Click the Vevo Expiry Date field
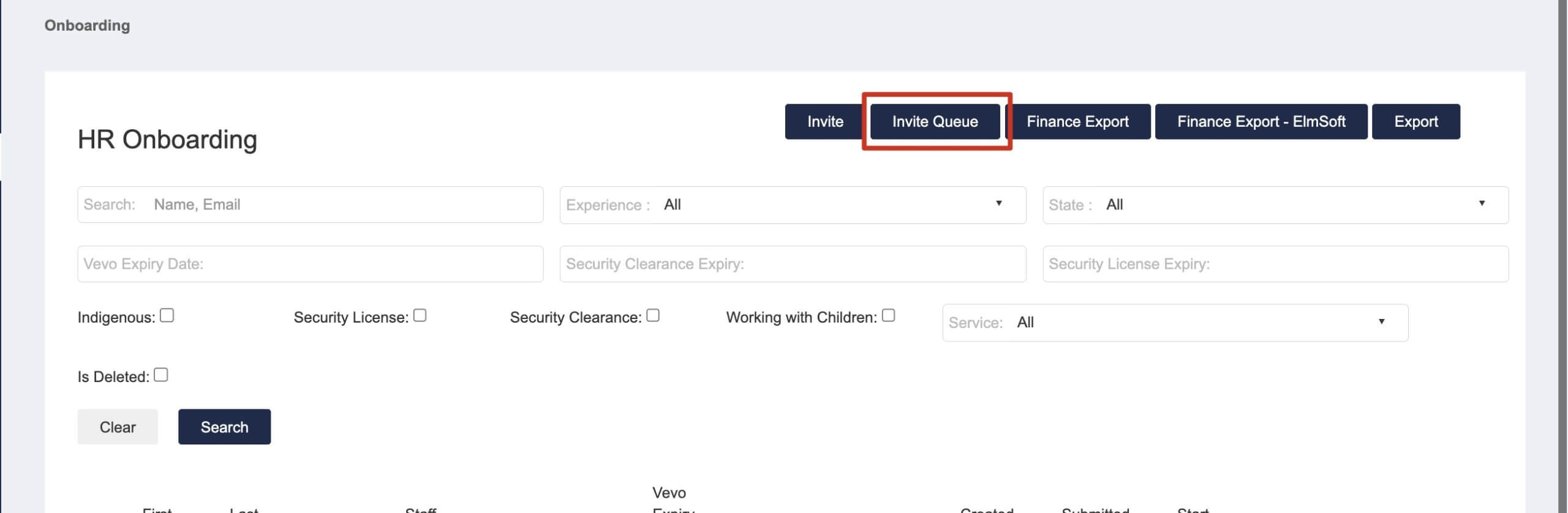Screen dimensions: 1568x513 pyautogui.click(x=310, y=264)
